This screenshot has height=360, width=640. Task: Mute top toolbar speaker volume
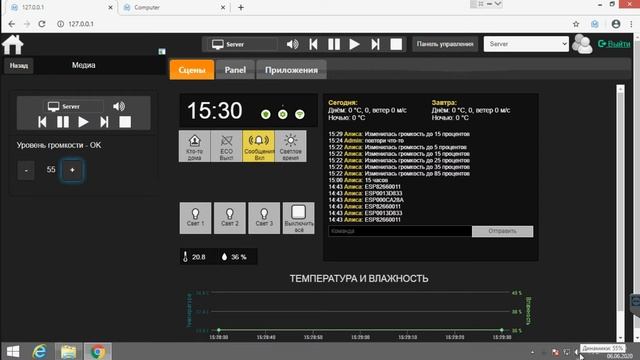point(292,44)
